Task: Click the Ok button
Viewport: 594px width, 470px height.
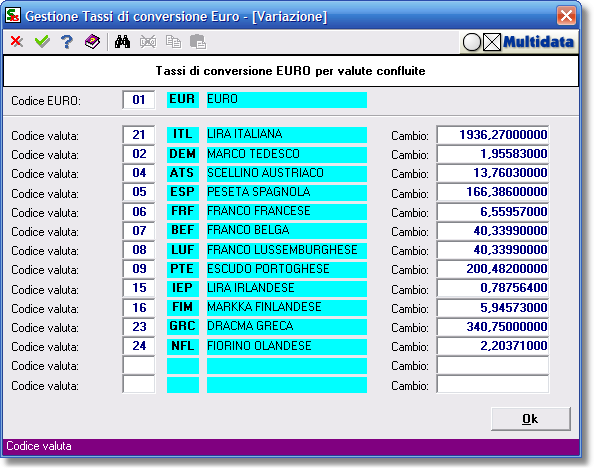Action: (530, 419)
